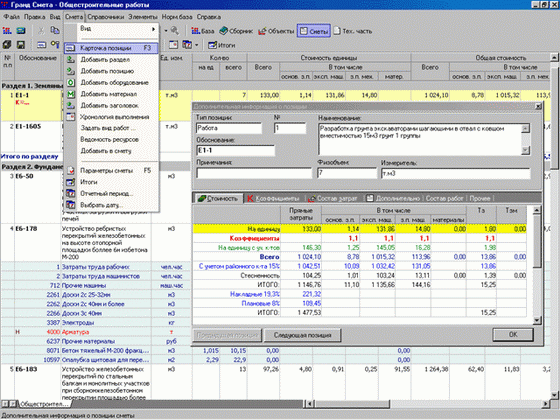The height and width of the screenshot is (420, 560).
Task: Click the Следующая позиция button
Action: tap(302, 335)
